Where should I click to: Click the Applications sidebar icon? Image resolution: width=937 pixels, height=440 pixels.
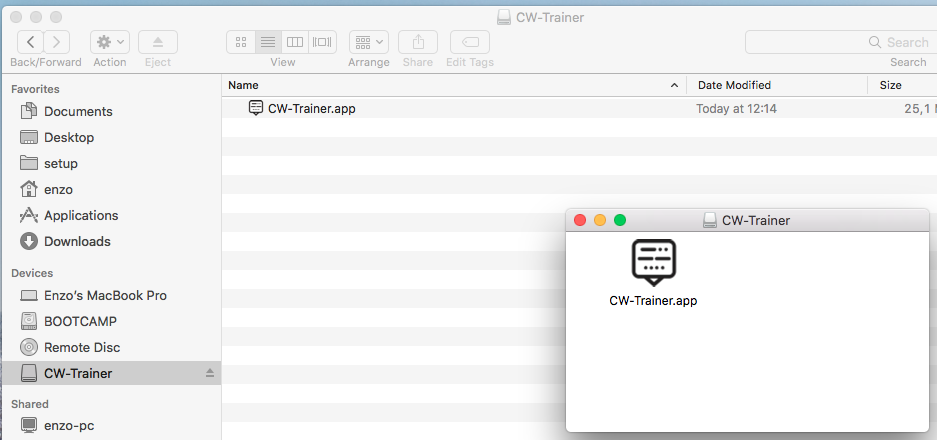pyautogui.click(x=29, y=215)
